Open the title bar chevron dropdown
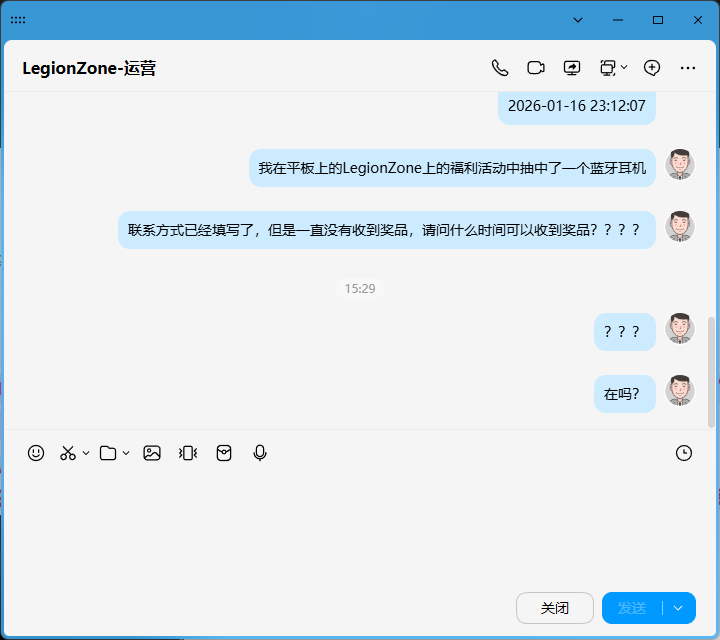720x640 pixels. tap(578, 20)
